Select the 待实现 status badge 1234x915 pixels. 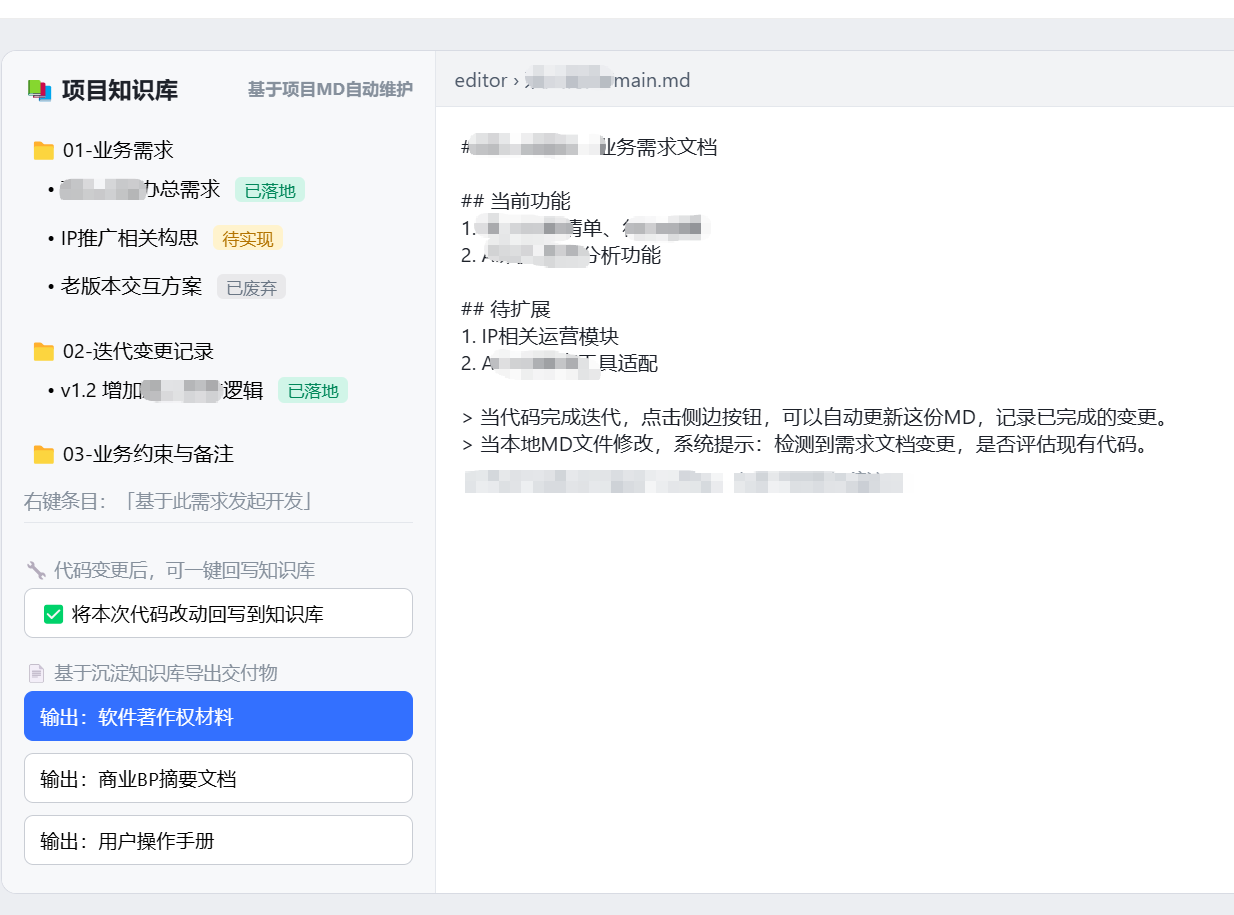click(x=248, y=239)
